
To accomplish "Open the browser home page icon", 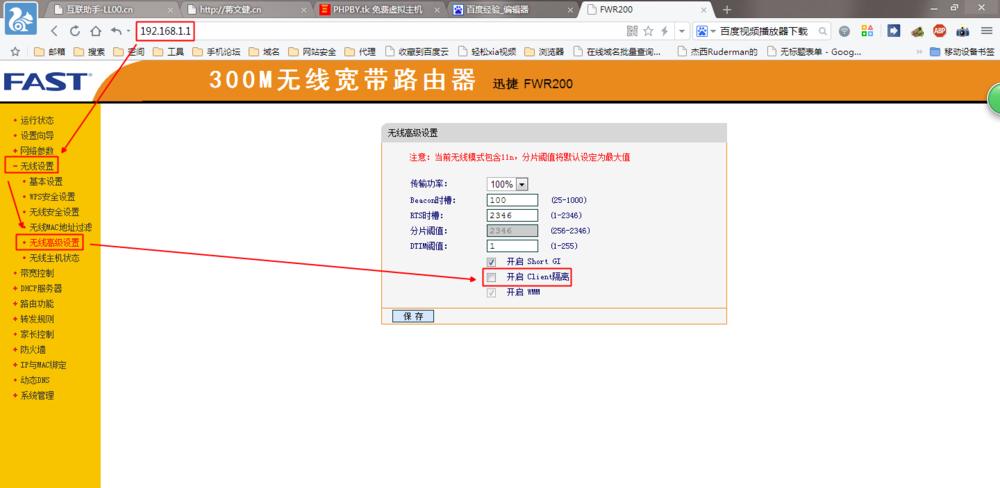I will point(96,31).
